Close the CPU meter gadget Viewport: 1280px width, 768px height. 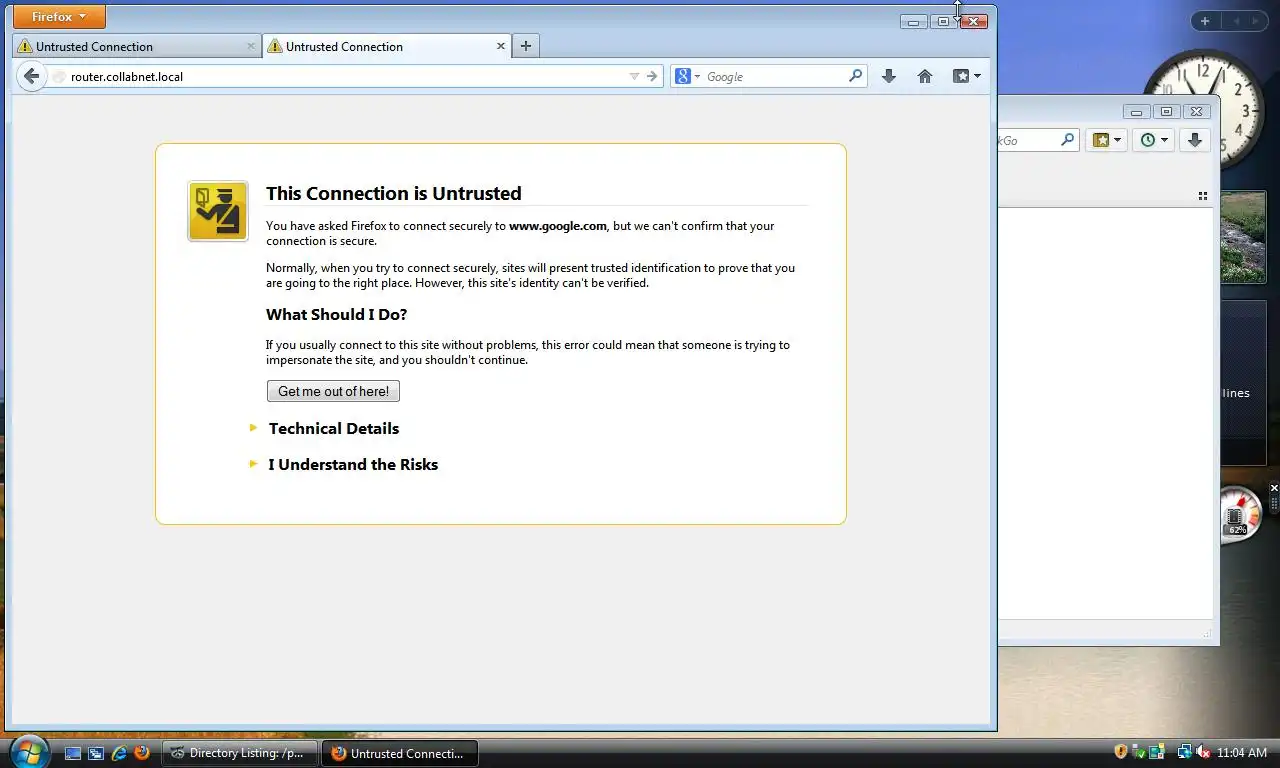click(1274, 488)
